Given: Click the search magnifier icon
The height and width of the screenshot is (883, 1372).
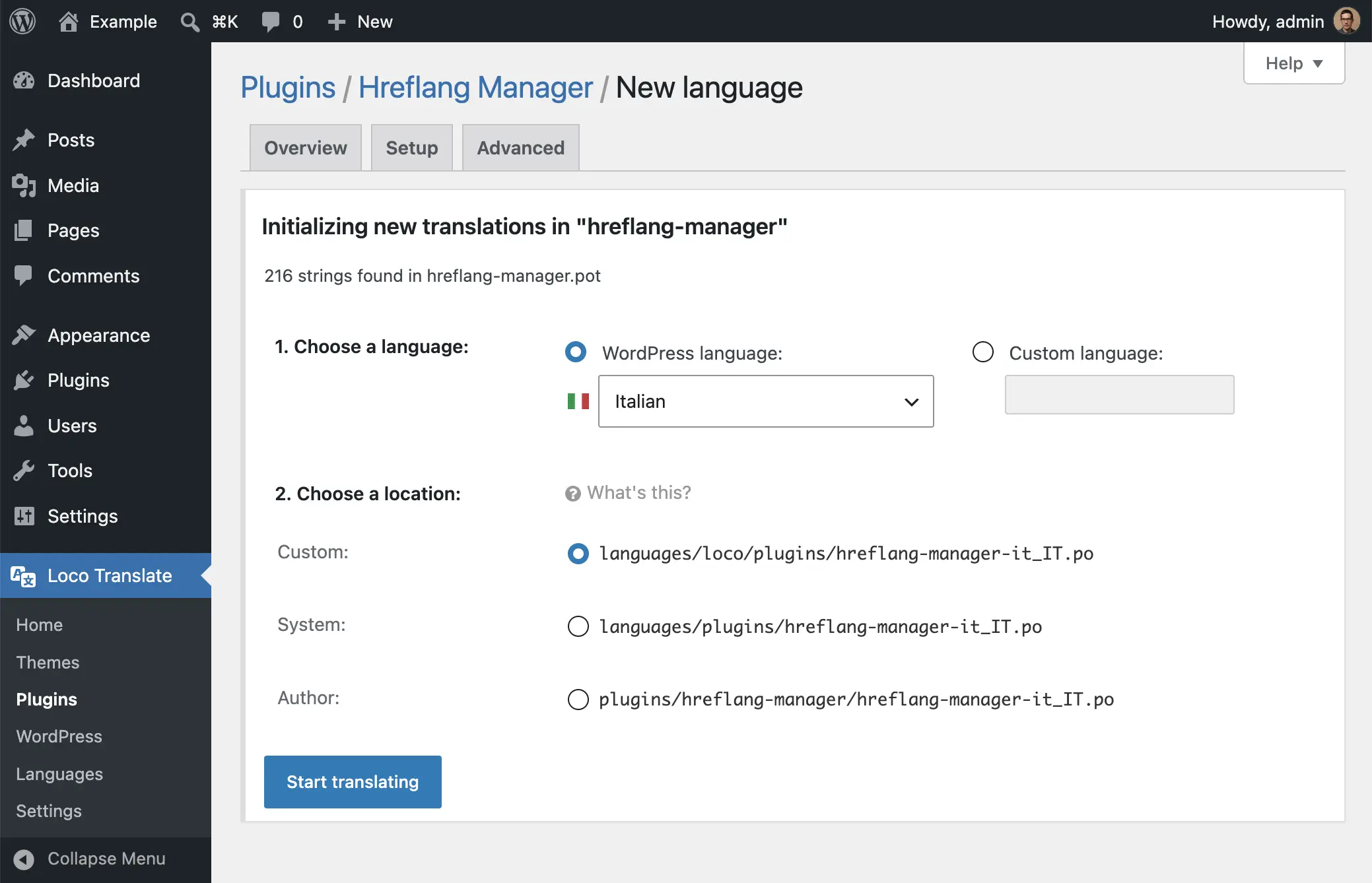Looking at the screenshot, I should coord(189,22).
